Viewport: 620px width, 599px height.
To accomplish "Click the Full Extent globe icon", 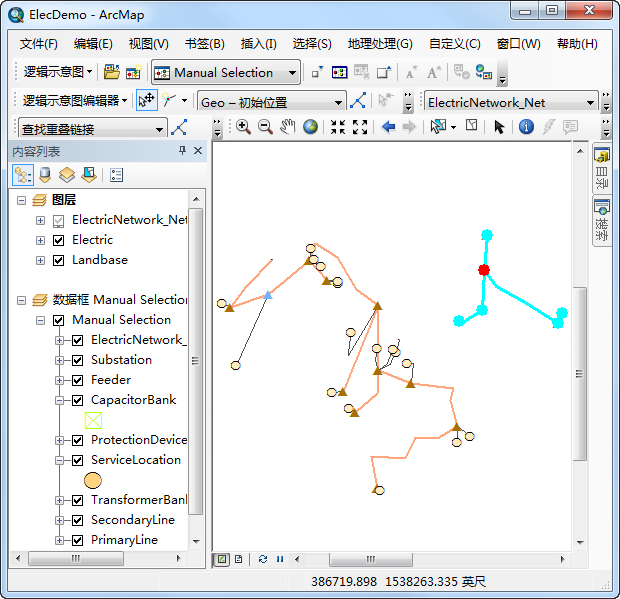I will [311, 127].
